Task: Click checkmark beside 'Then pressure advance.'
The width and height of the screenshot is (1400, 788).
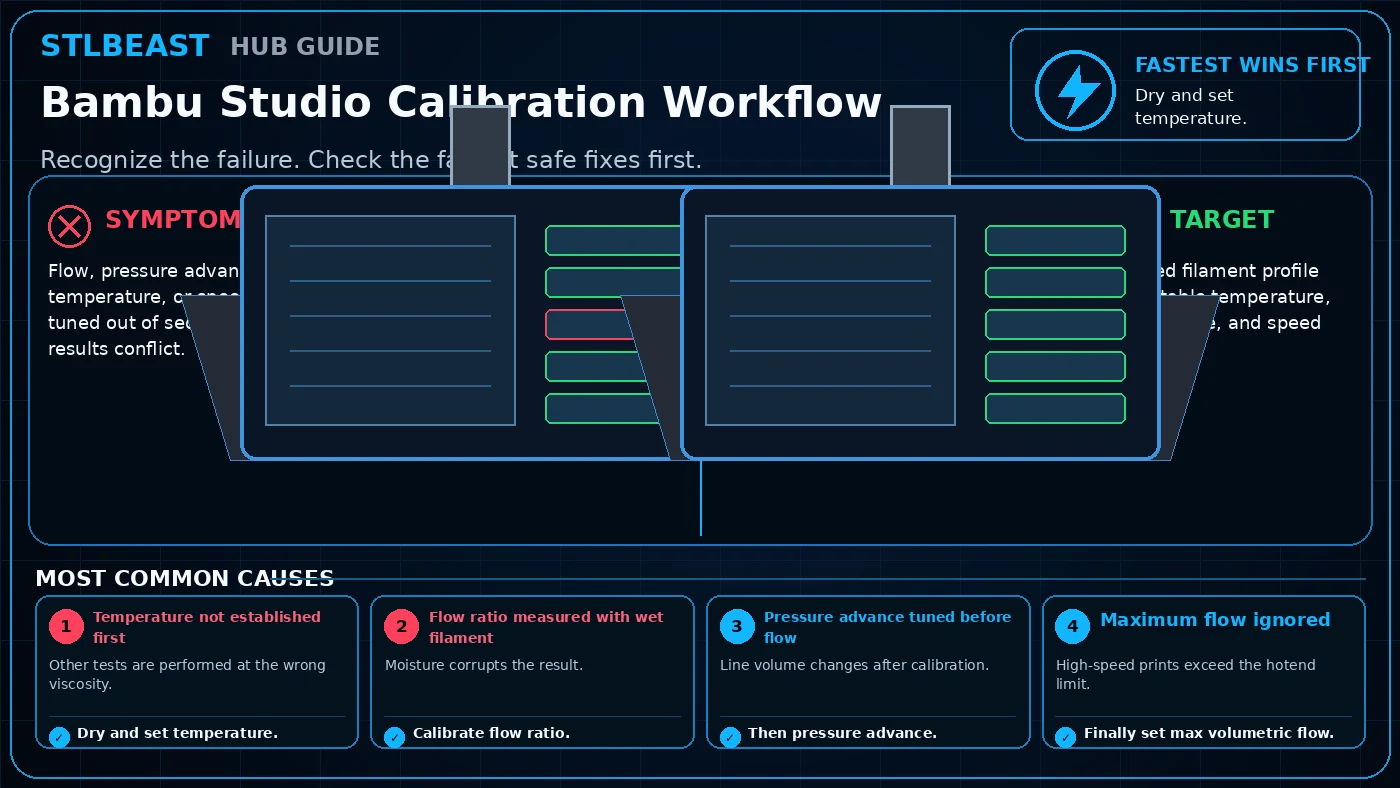Action: (730, 737)
